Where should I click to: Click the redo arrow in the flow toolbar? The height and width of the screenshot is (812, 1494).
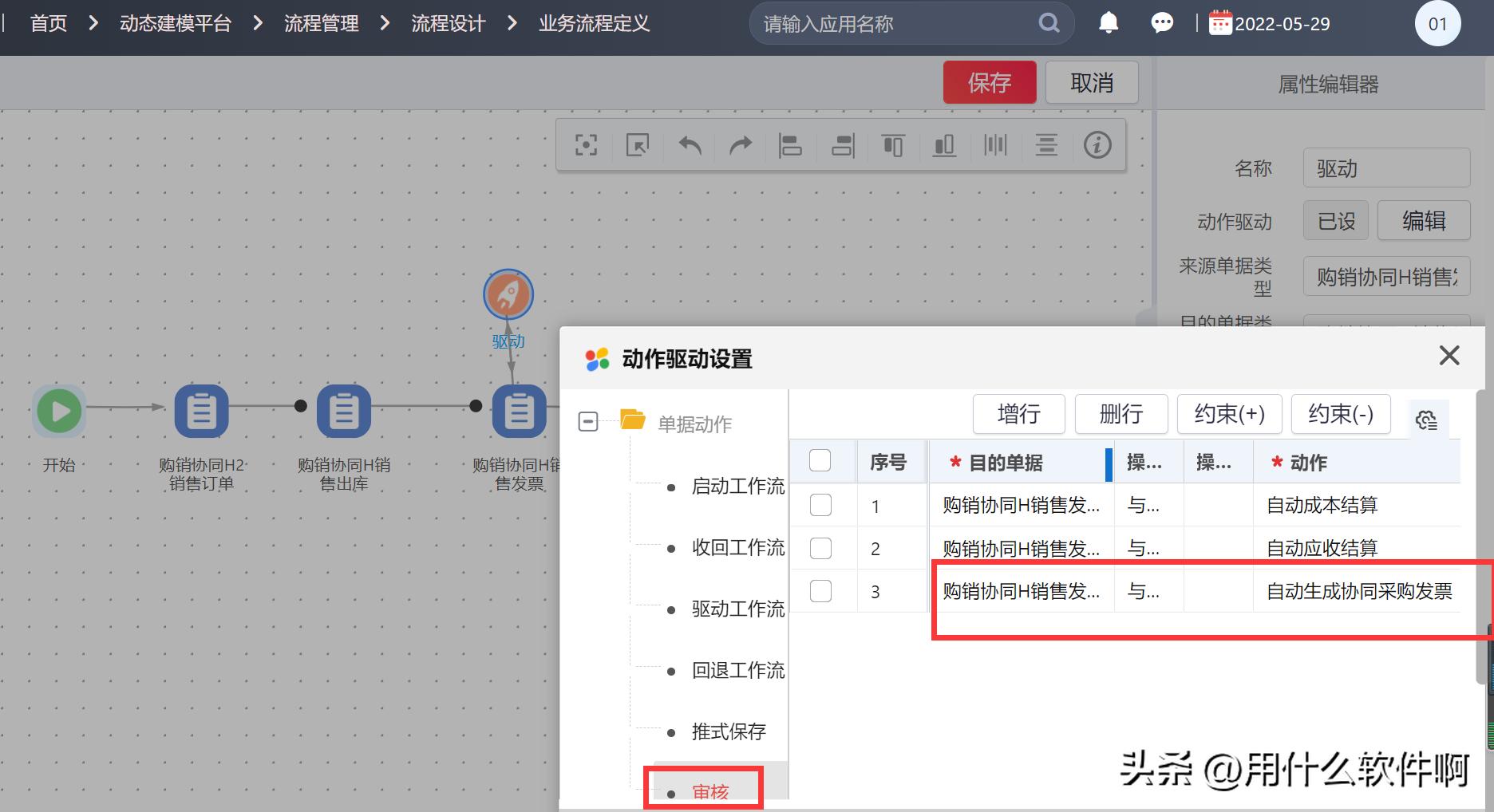click(740, 145)
